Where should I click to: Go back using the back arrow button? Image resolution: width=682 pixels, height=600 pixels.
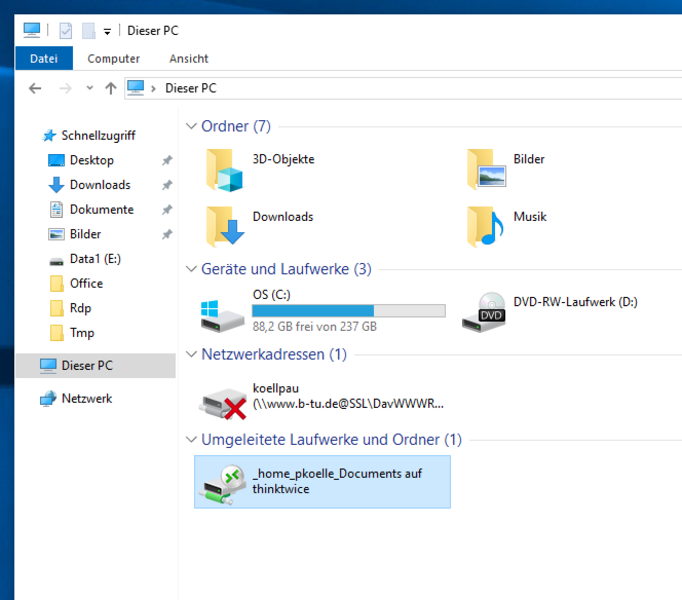click(x=35, y=88)
